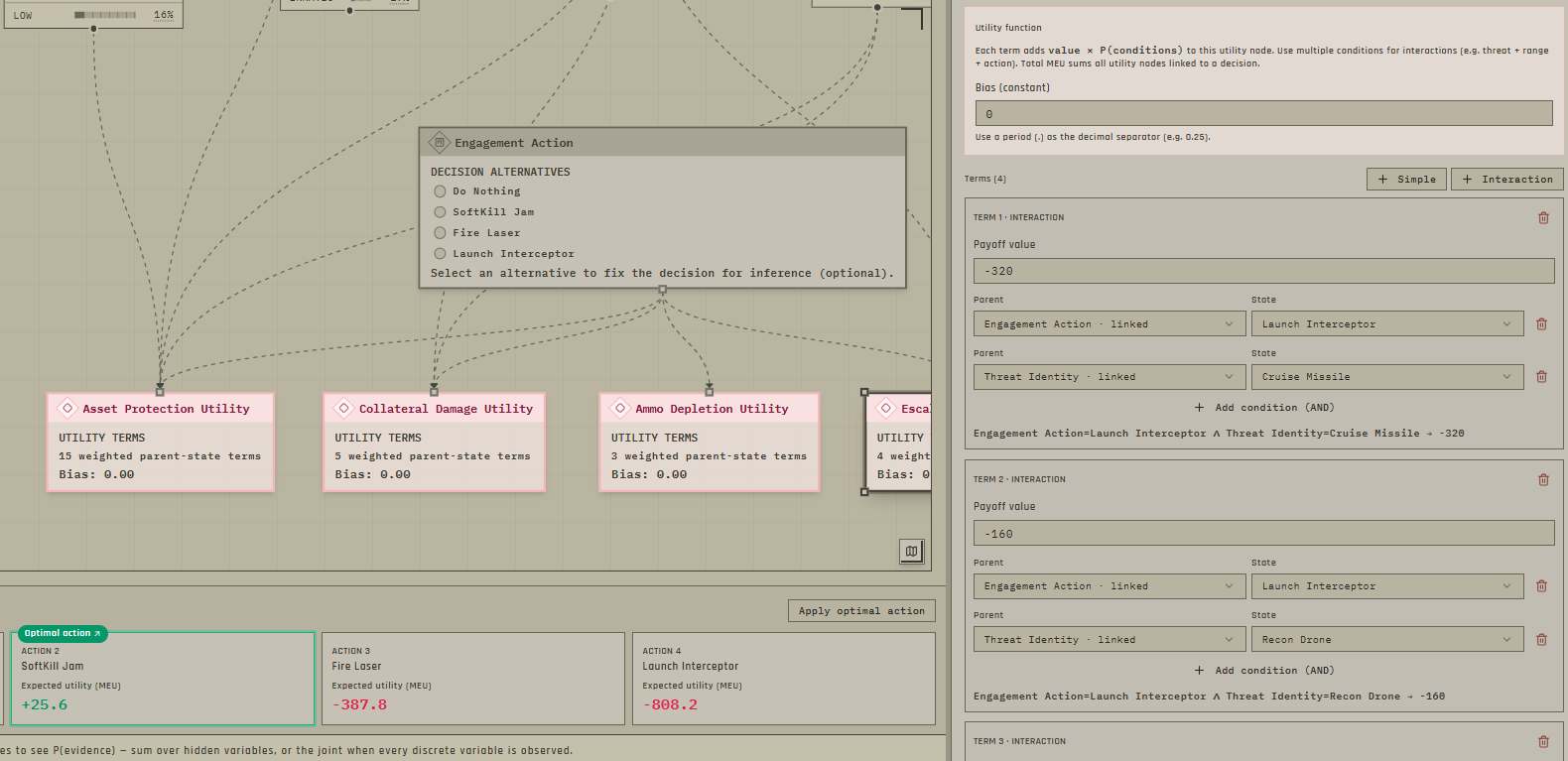Select the Do Nothing alternative
The width and height of the screenshot is (1568, 761).
pos(440,191)
